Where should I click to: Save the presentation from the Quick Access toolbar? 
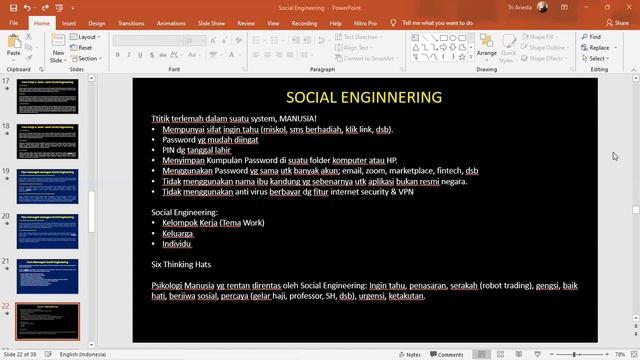coord(13,8)
